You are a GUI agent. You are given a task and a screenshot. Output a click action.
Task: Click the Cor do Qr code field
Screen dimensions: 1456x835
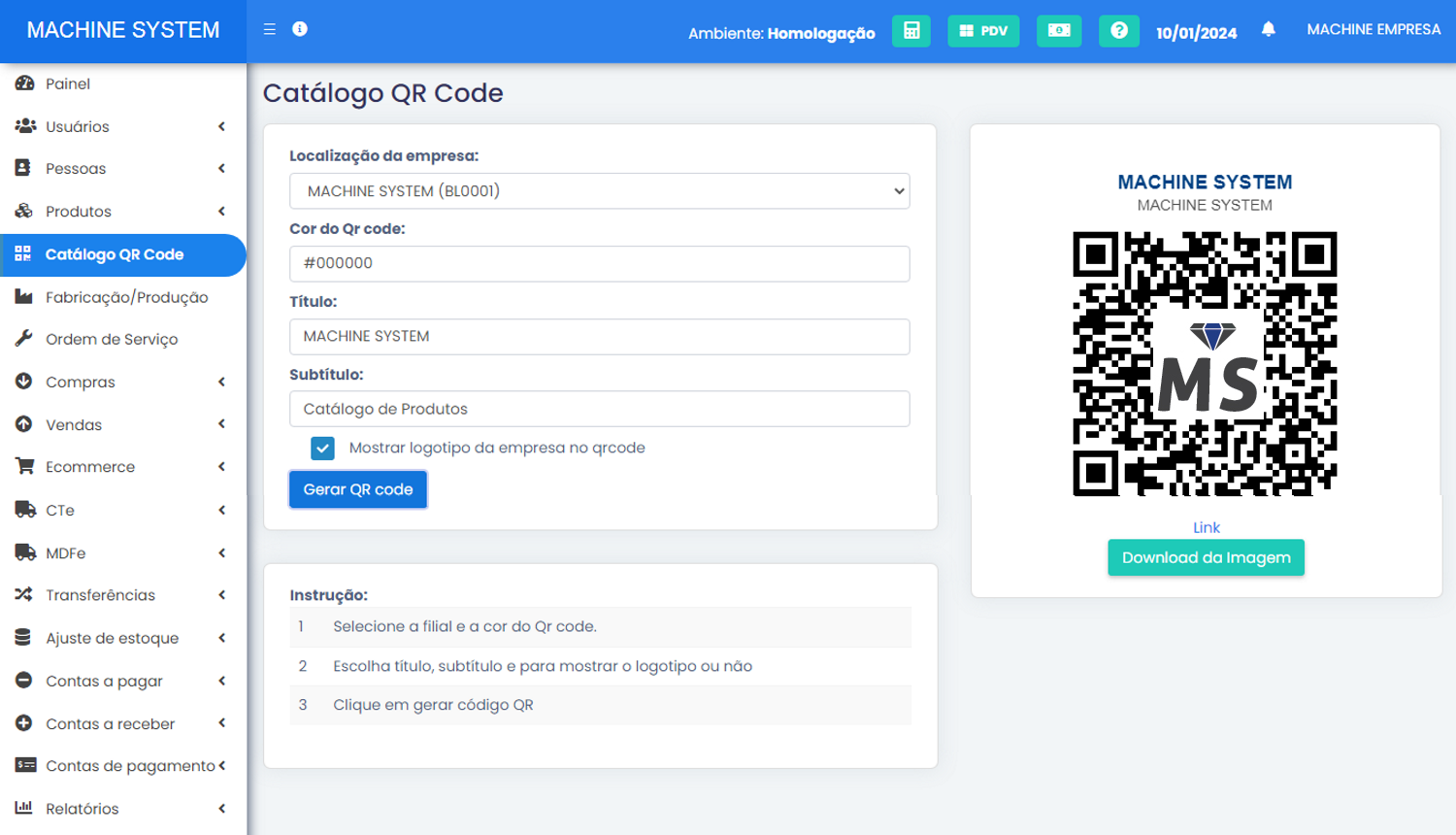[600, 263]
